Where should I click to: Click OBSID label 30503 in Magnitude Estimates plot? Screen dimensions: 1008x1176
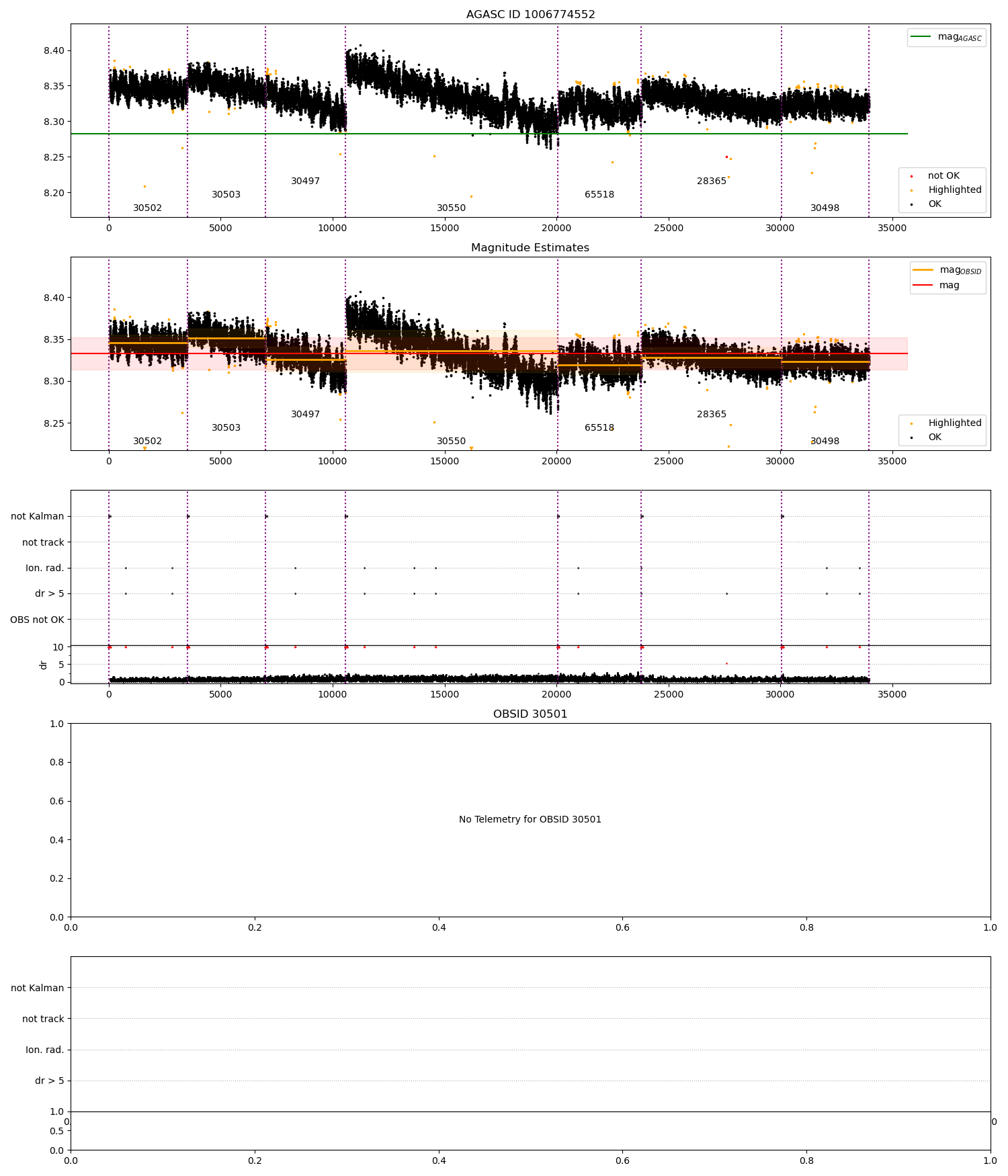pyautogui.click(x=226, y=428)
